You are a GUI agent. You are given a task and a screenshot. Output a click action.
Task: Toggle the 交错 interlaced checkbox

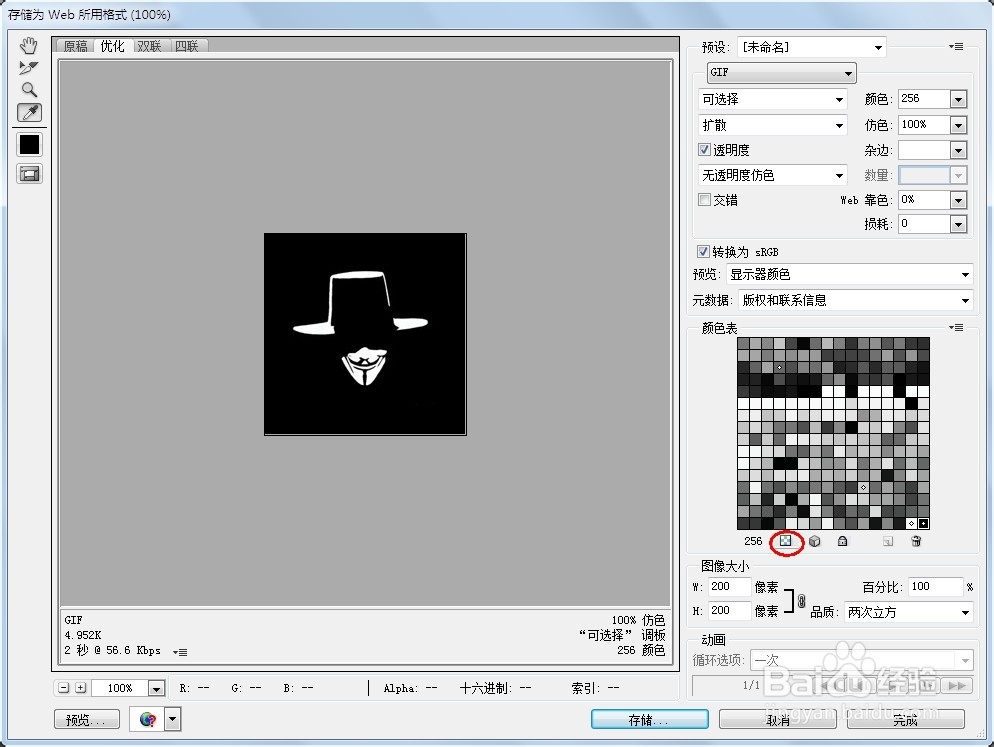click(704, 200)
